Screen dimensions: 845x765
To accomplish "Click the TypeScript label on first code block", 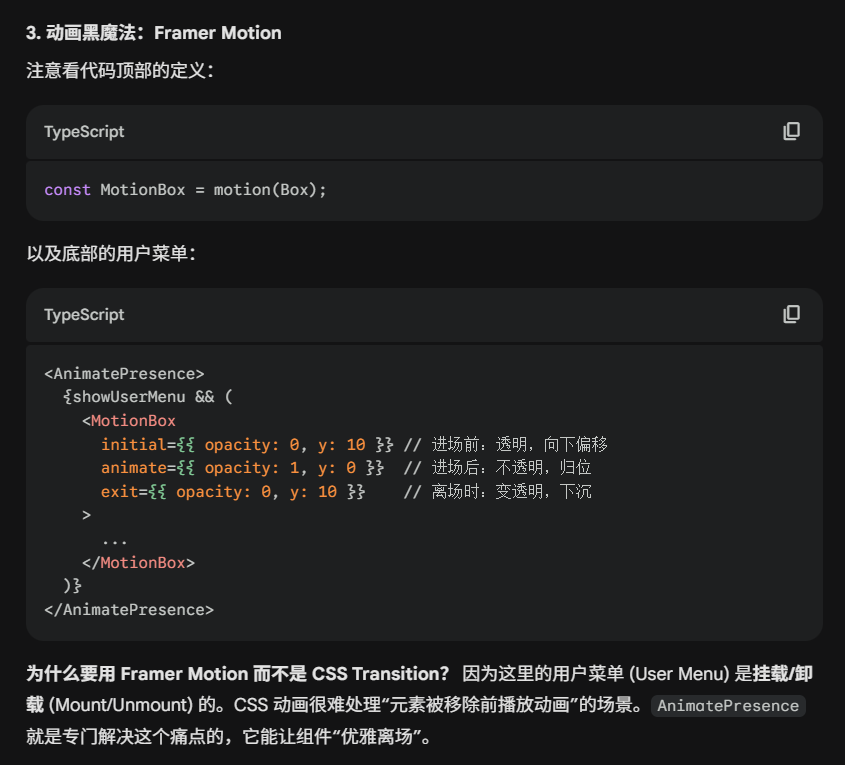I will [84, 132].
